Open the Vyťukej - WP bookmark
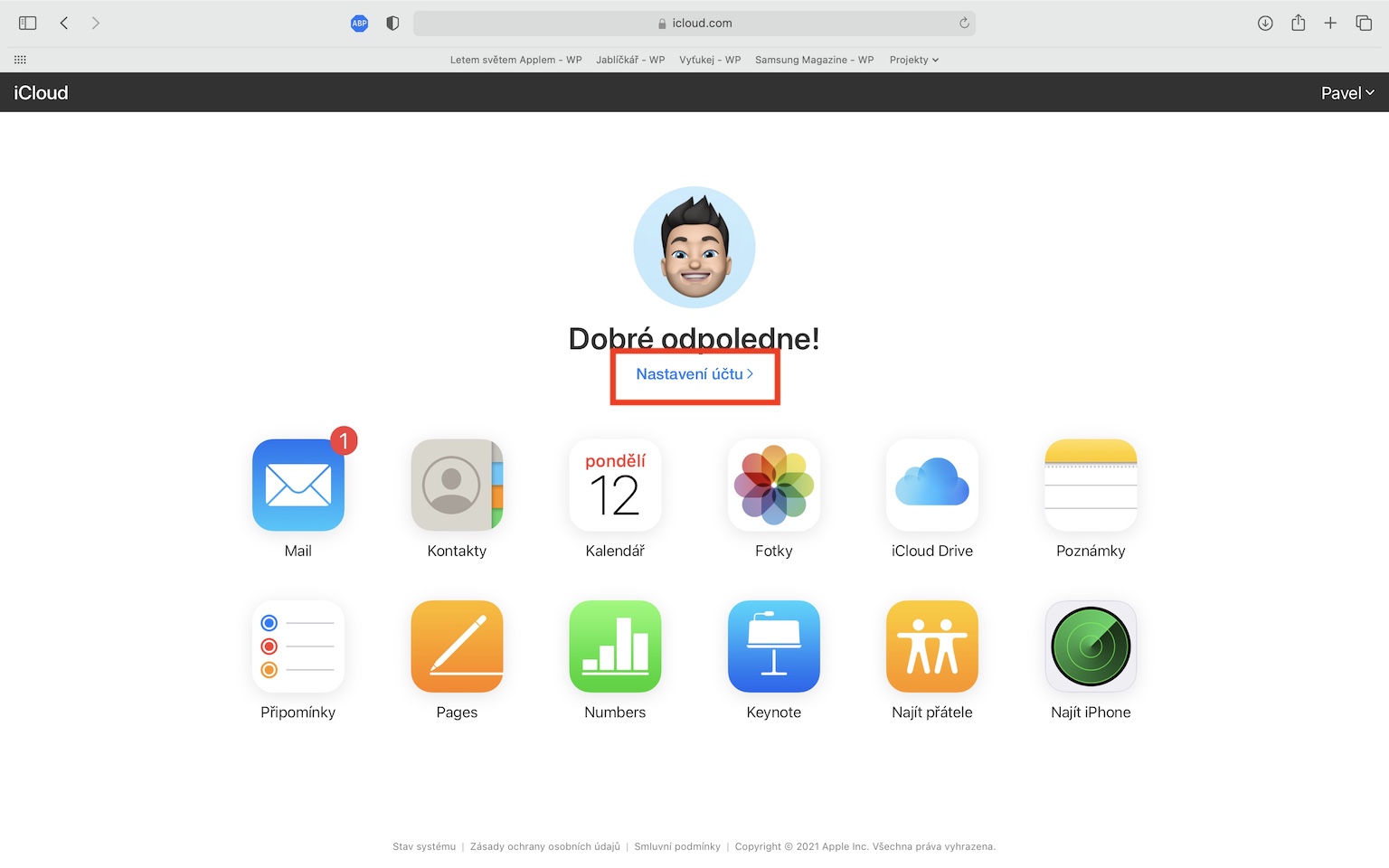This screenshot has height=868, width=1389. tap(710, 60)
